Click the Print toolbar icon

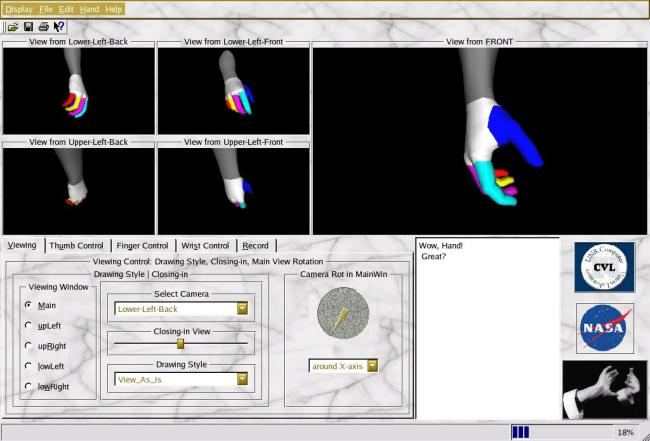(44, 26)
